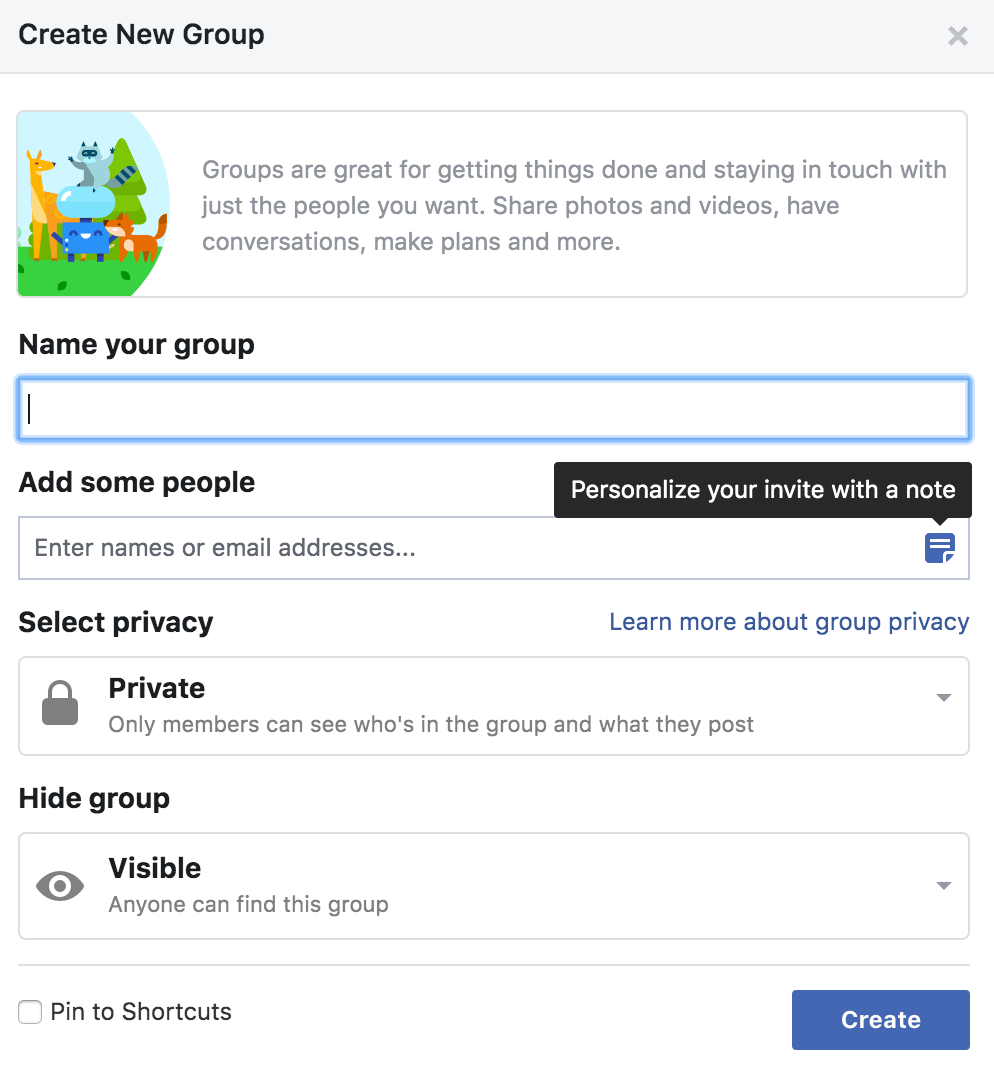Screen dimensions: 994x1068
Task: Click the note icon to personalize your invite
Action: pyautogui.click(x=940, y=548)
